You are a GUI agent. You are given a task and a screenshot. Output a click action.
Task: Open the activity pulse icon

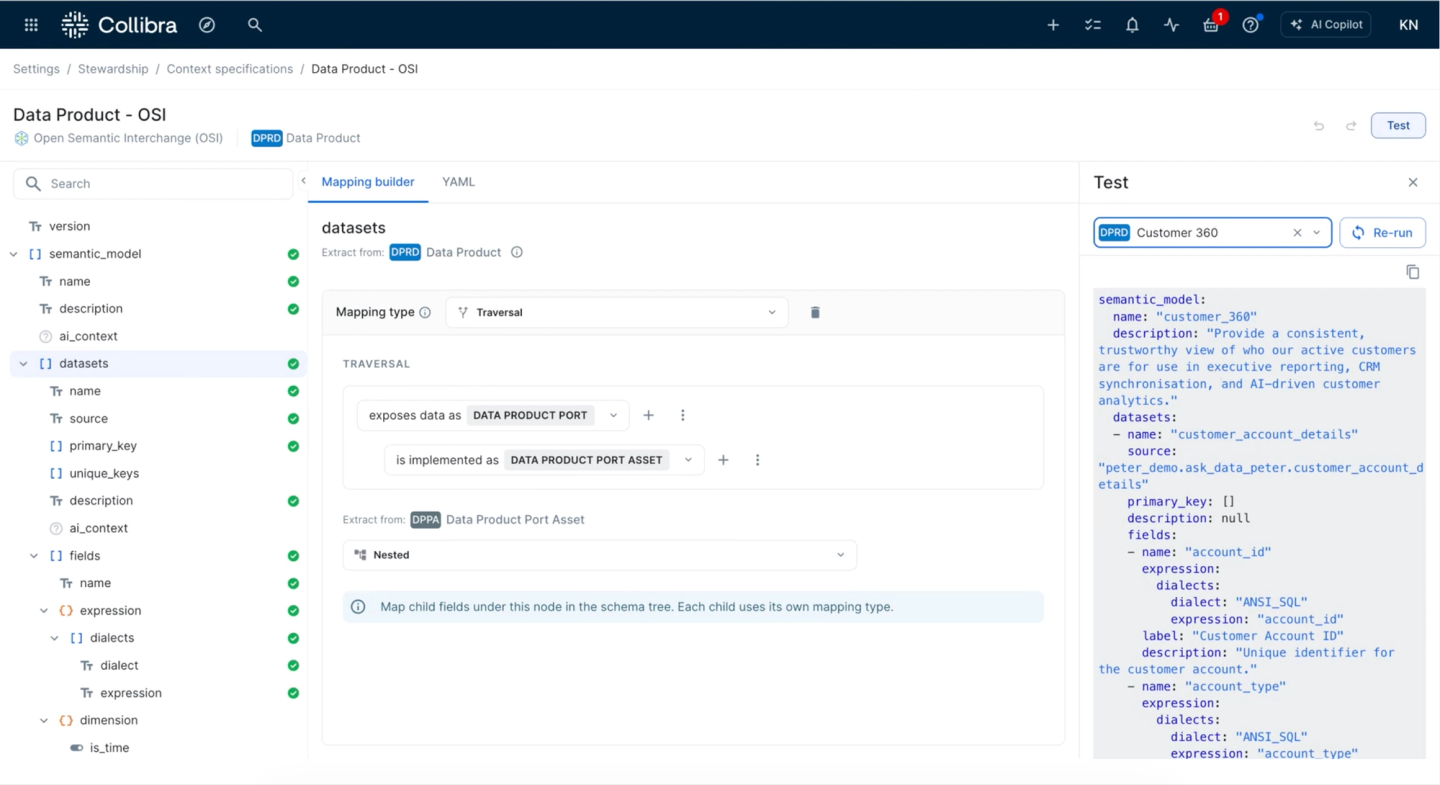[x=1171, y=25]
